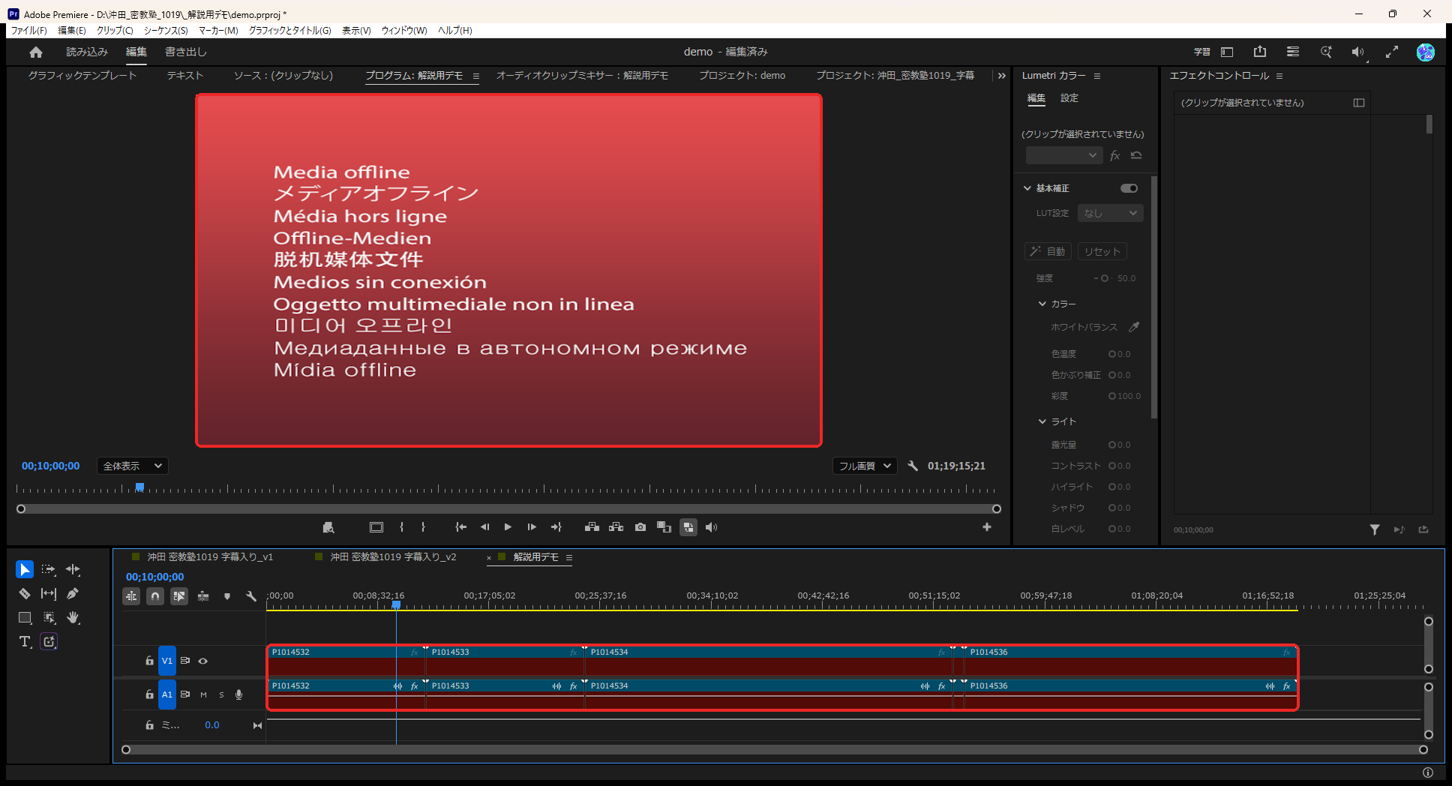
Task: Play the program monitor sequence
Action: coord(508,527)
